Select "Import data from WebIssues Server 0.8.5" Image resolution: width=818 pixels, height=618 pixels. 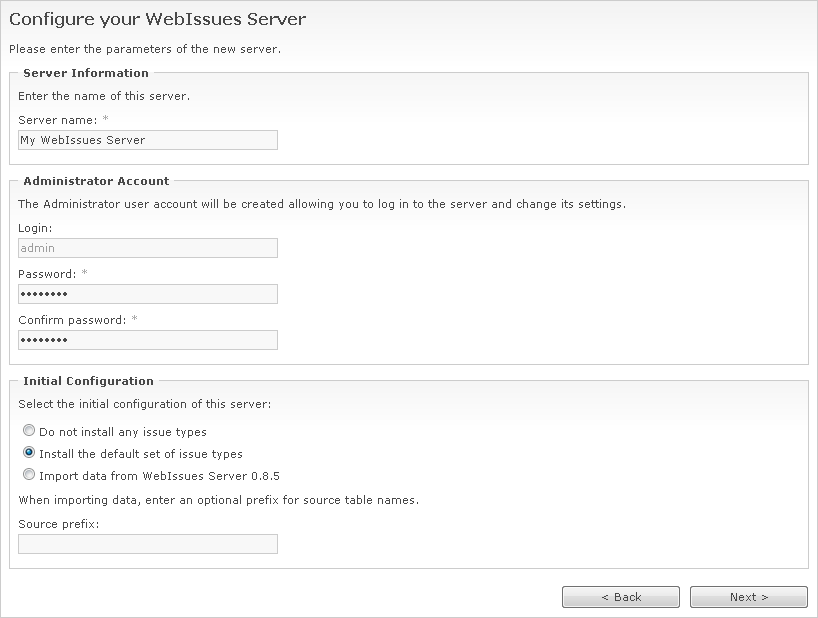point(30,475)
